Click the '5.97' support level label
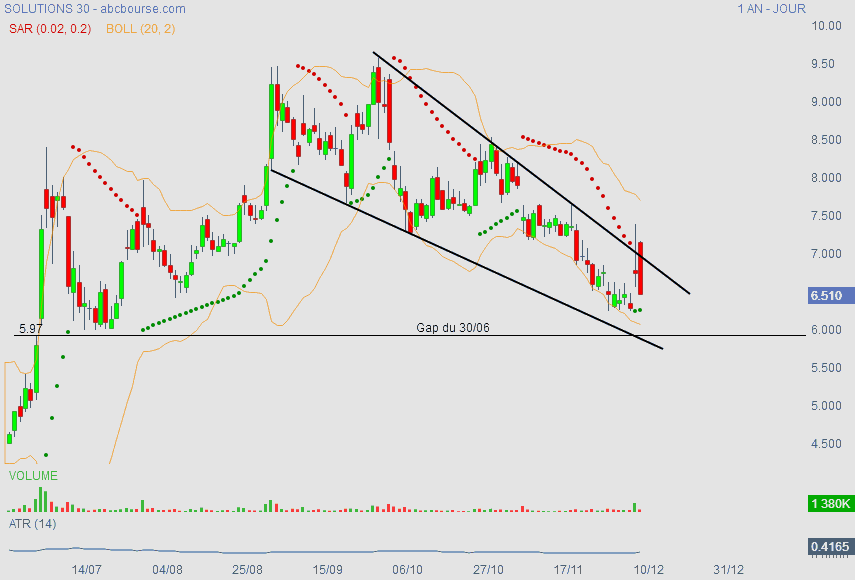Image resolution: width=855 pixels, height=580 pixels. point(31,329)
